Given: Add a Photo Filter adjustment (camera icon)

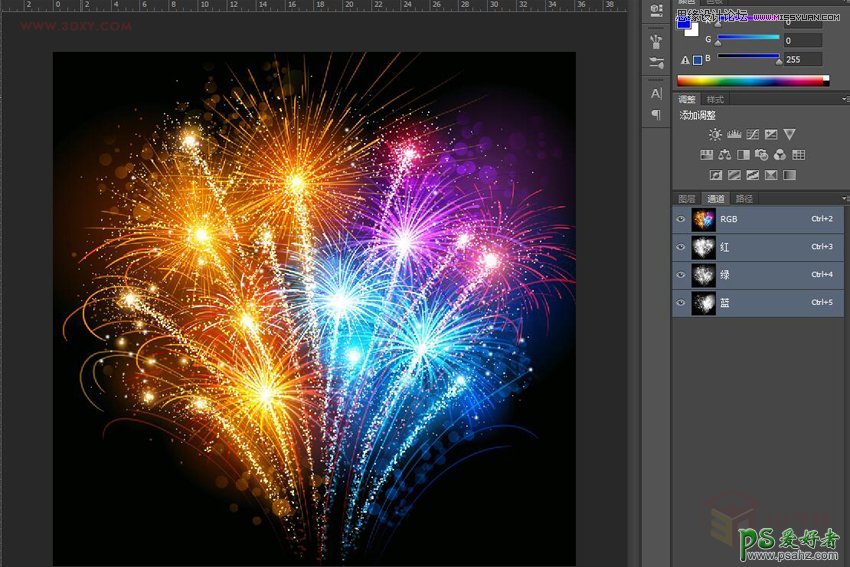Looking at the screenshot, I should click(x=762, y=155).
